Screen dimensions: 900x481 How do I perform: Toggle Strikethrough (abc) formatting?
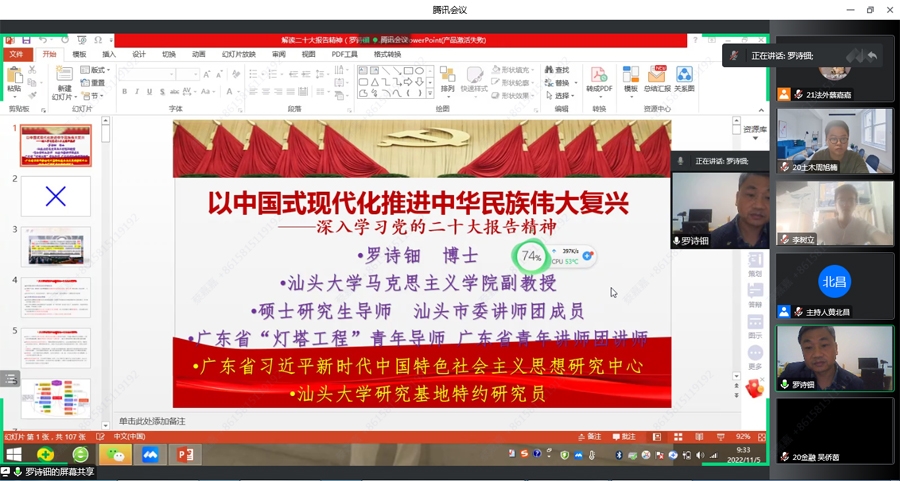click(174, 92)
